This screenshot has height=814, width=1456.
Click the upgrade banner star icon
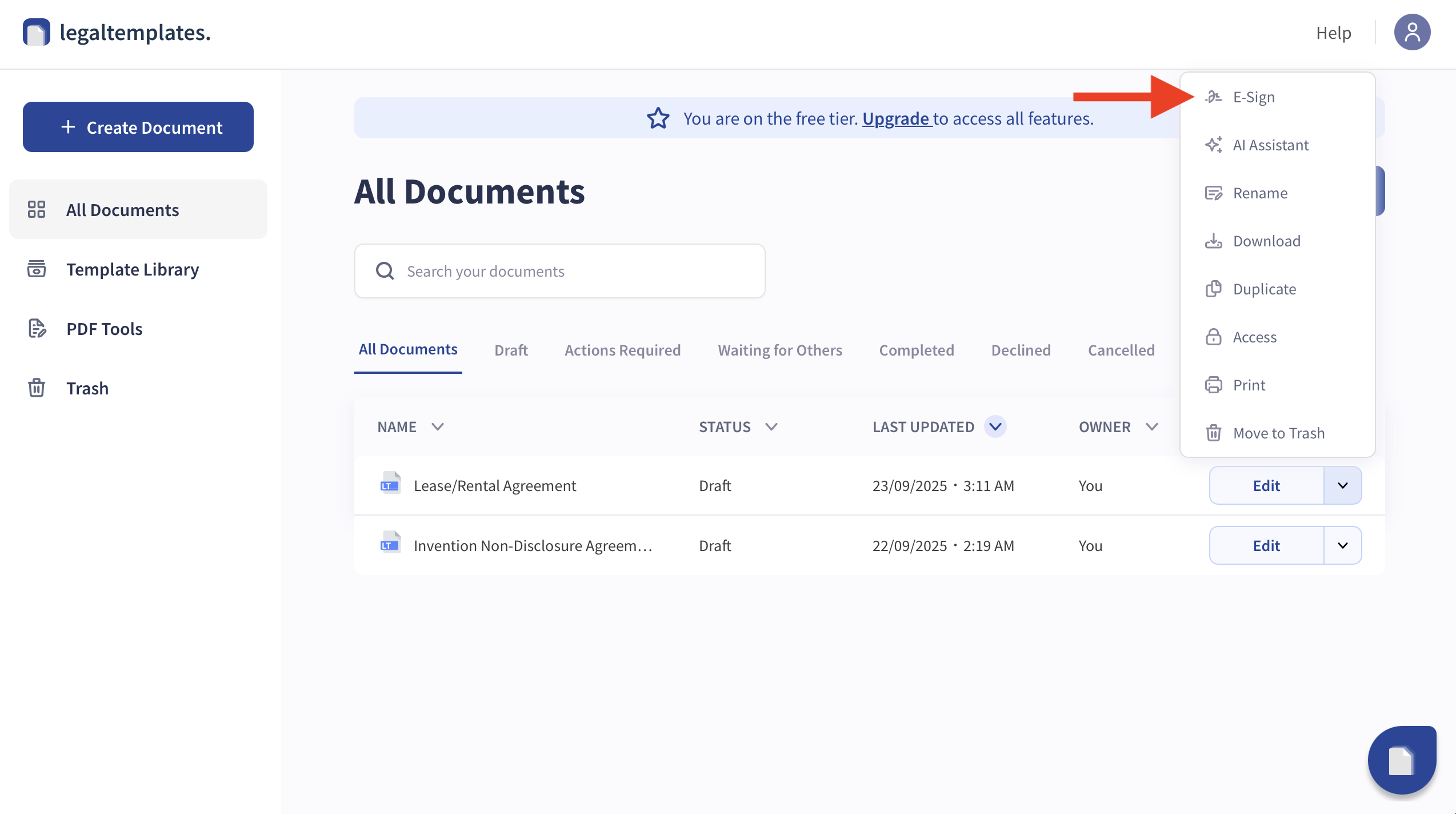(658, 118)
